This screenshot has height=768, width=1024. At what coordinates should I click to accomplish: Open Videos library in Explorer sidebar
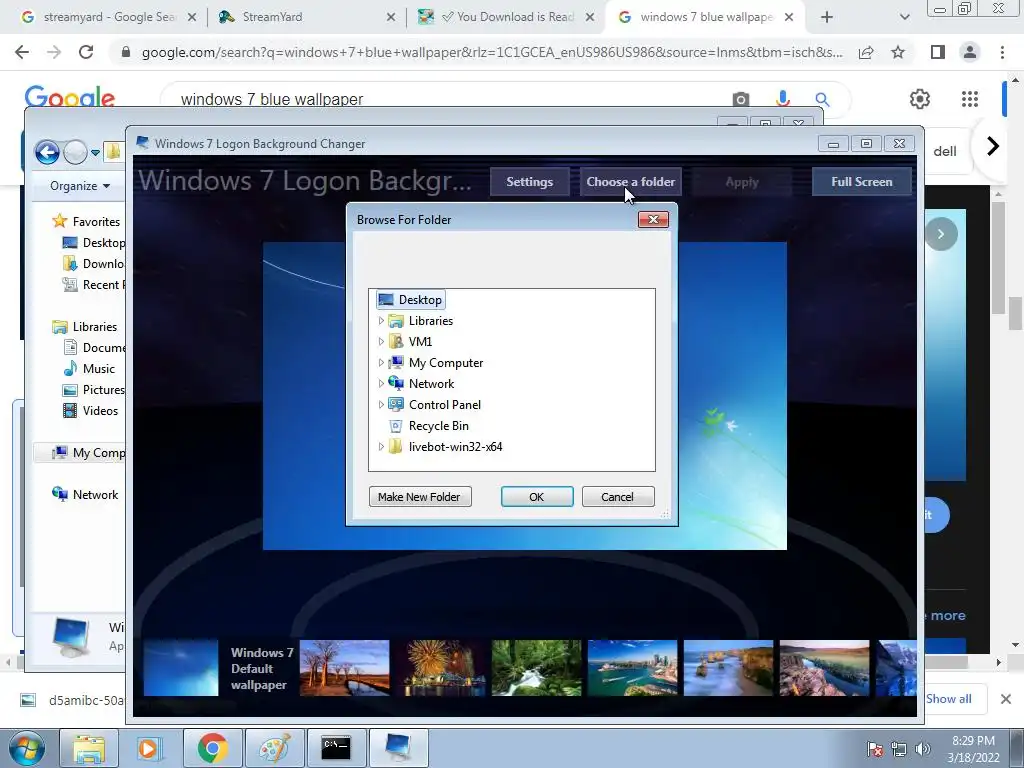pyautogui.click(x=91, y=411)
